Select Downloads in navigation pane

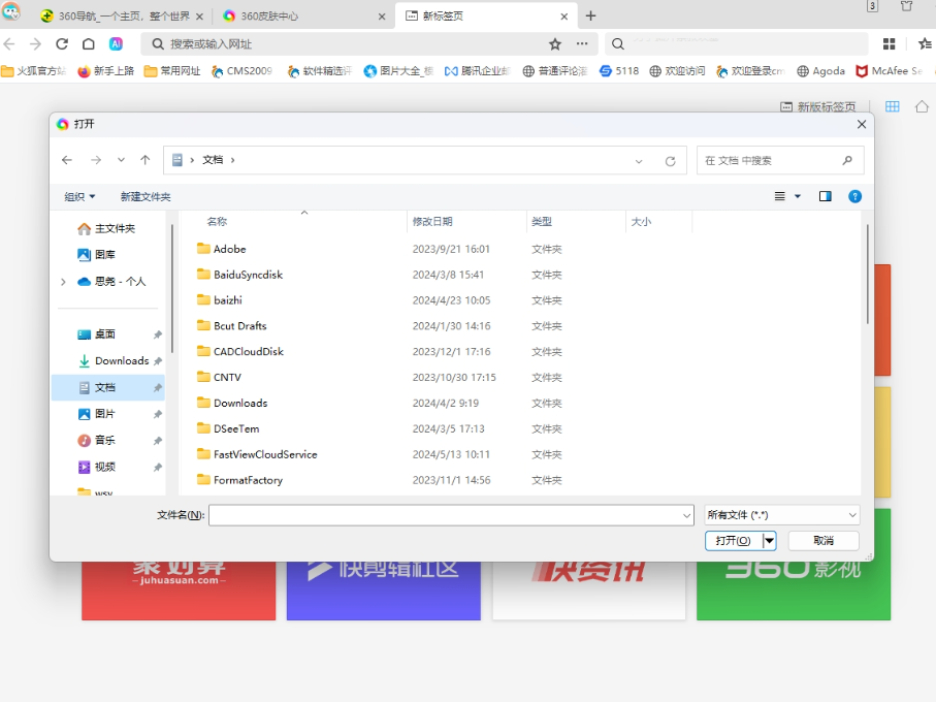113,361
